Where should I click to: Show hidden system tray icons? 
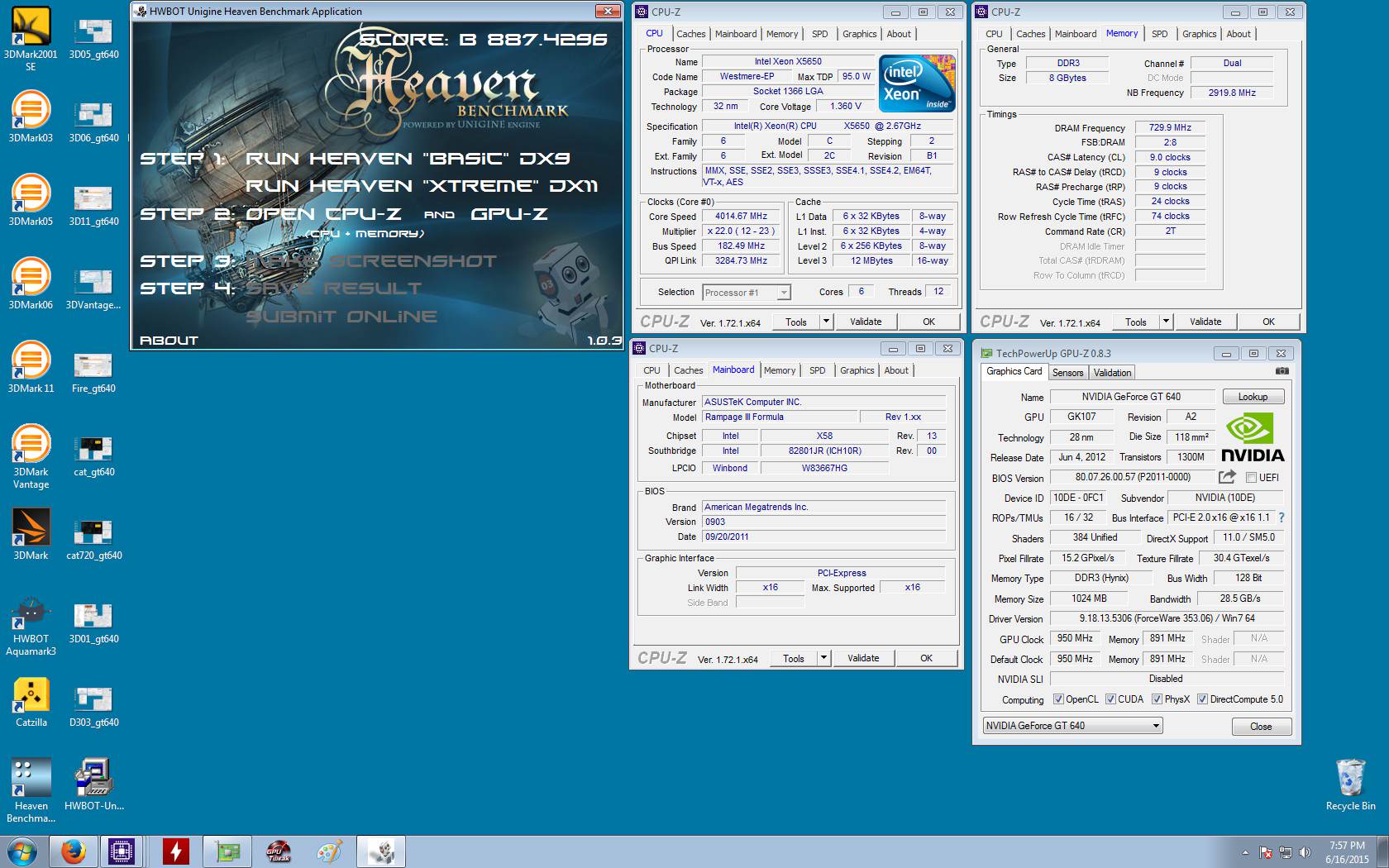[1245, 852]
